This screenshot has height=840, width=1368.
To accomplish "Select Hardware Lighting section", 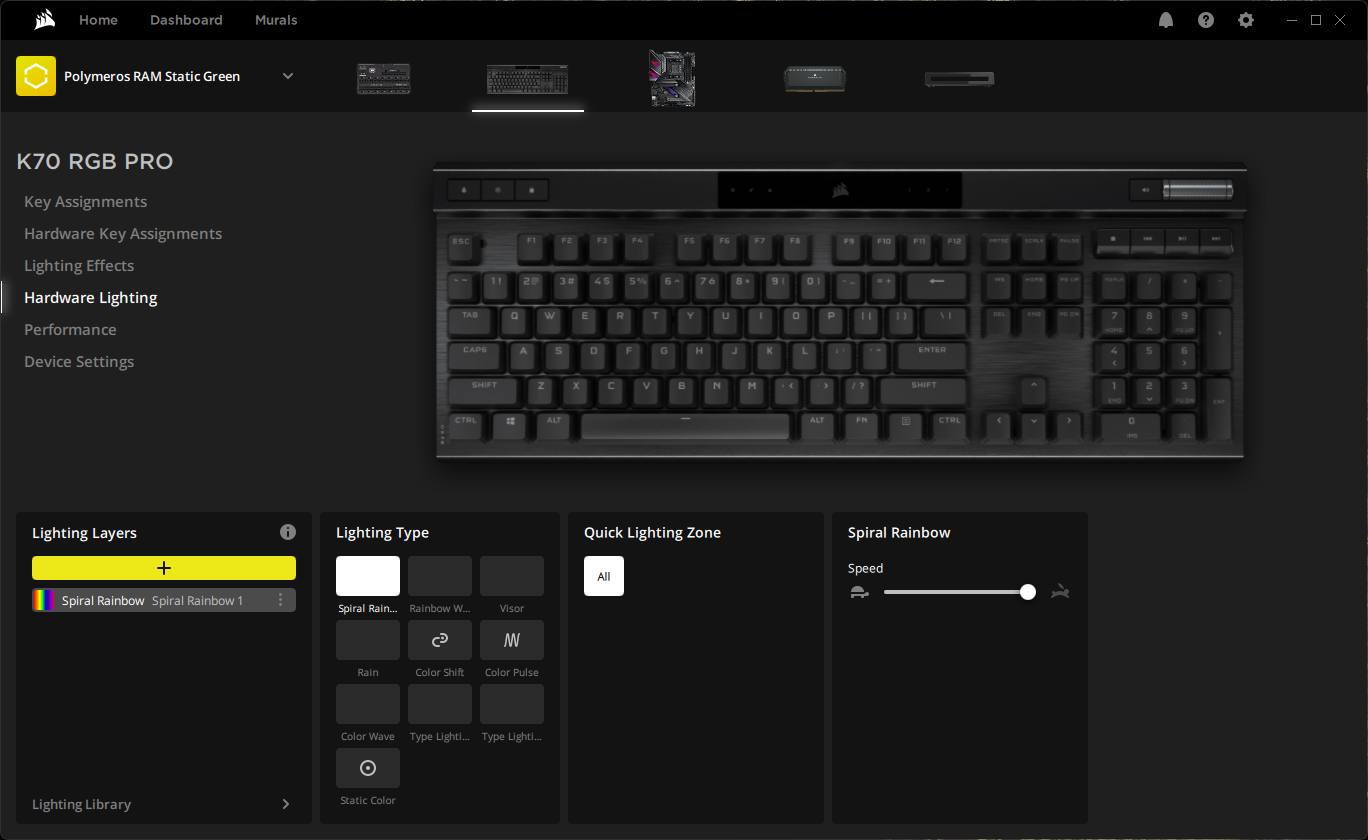I will click(91, 298).
